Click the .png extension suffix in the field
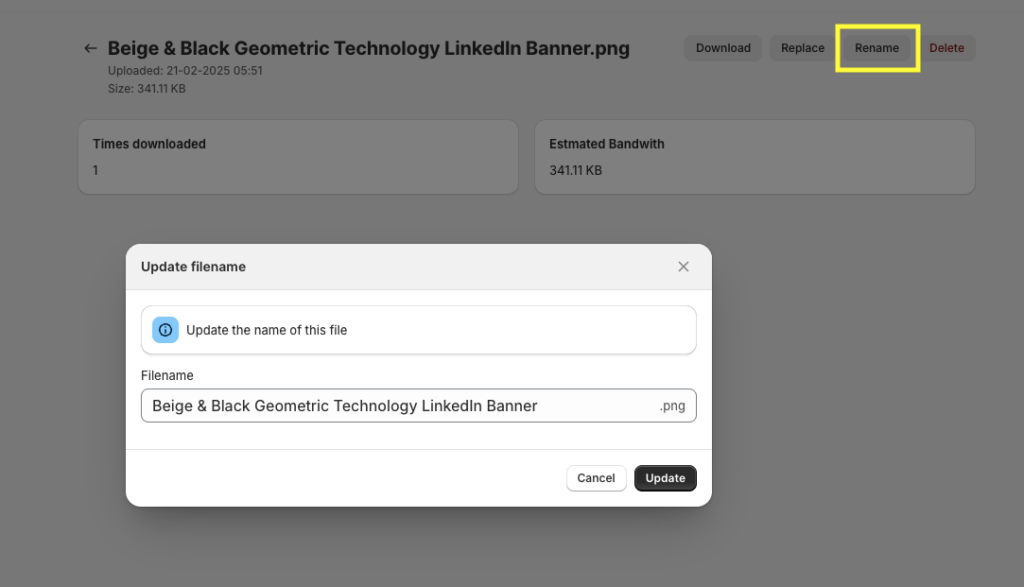Viewport: 1024px width, 587px height. click(x=672, y=406)
